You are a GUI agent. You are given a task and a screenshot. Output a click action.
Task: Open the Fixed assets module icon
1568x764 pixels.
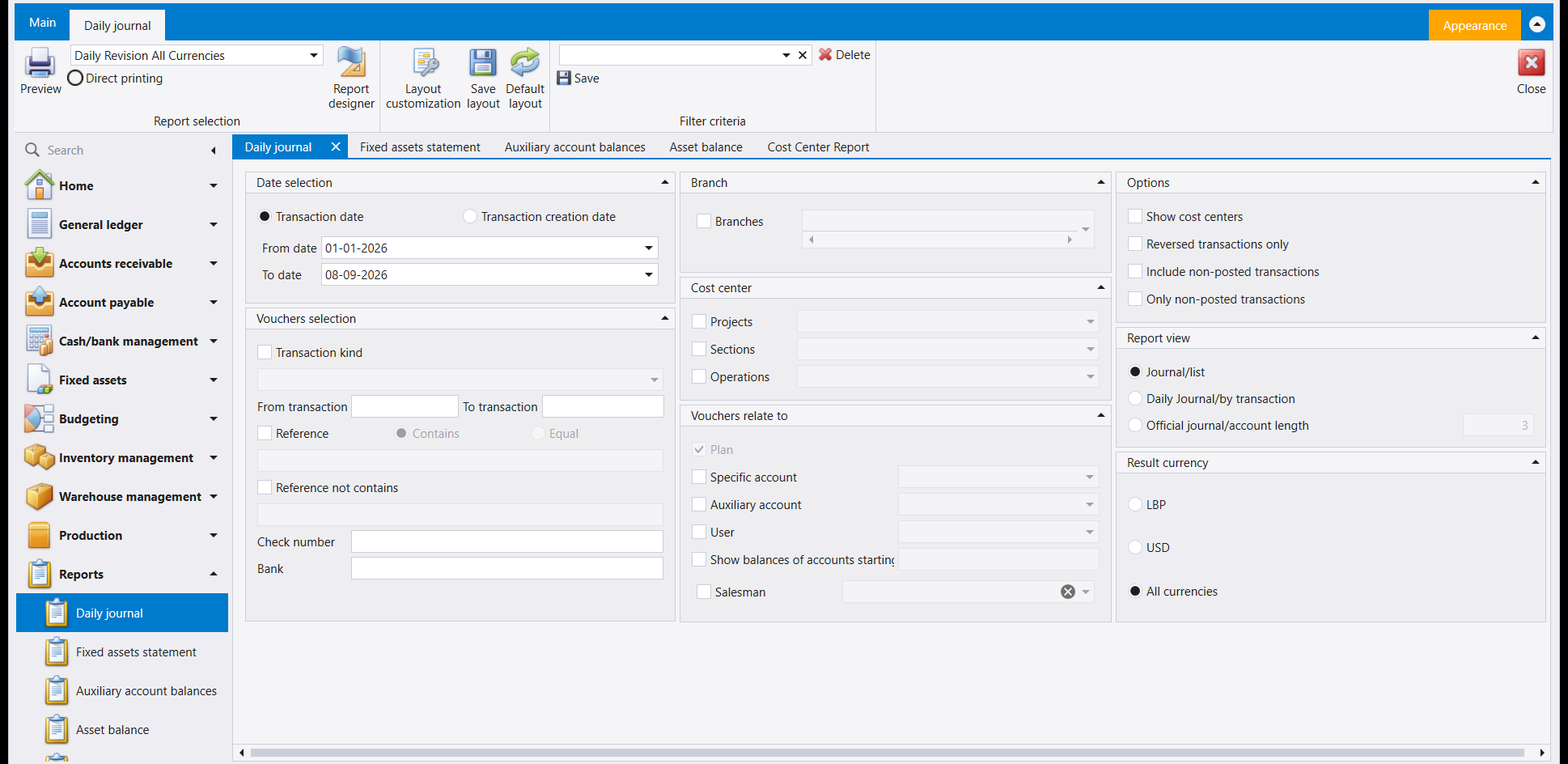click(40, 380)
